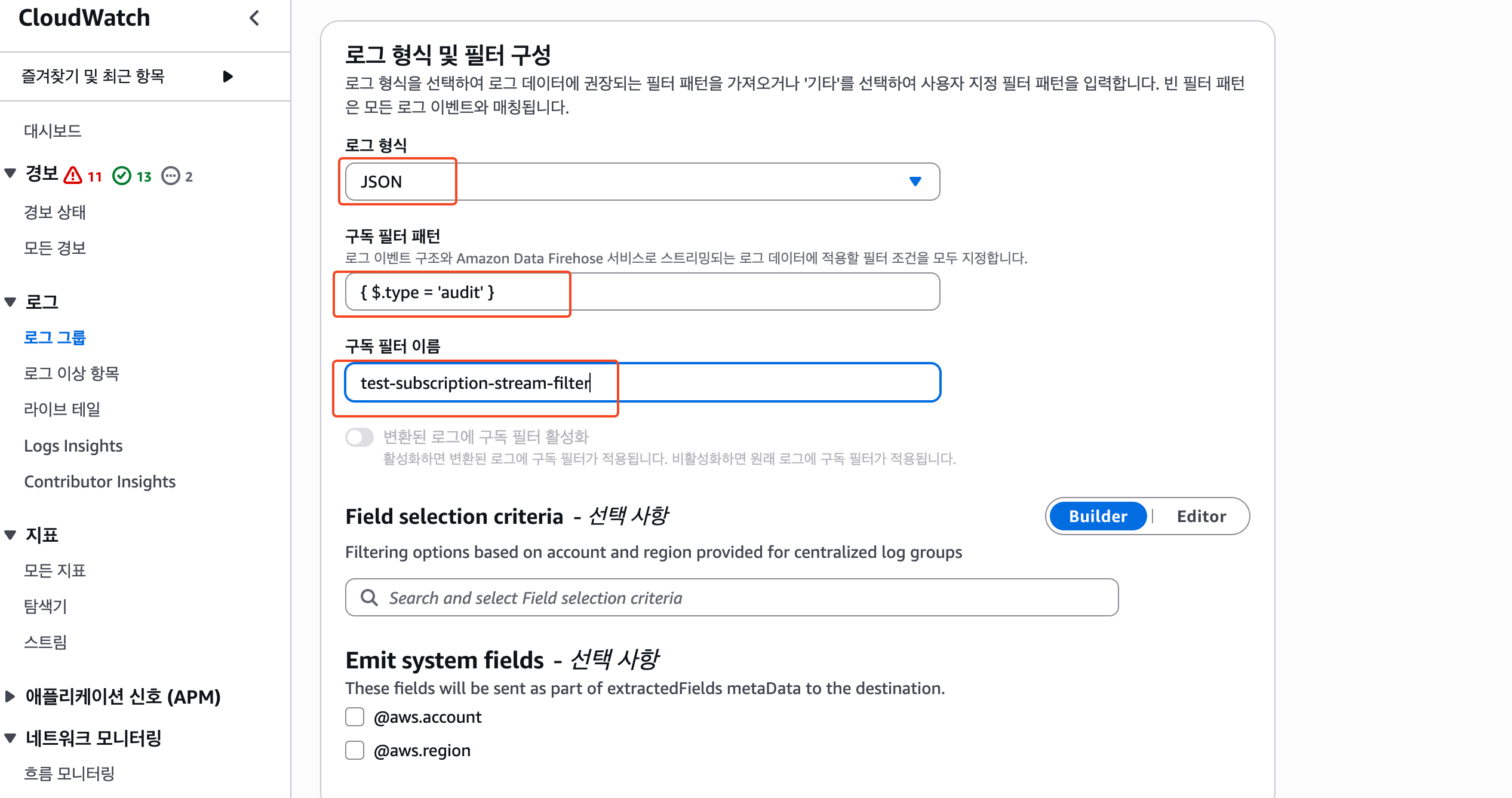
Task: Click the magnifier icon in Field selection search
Action: pos(370,598)
